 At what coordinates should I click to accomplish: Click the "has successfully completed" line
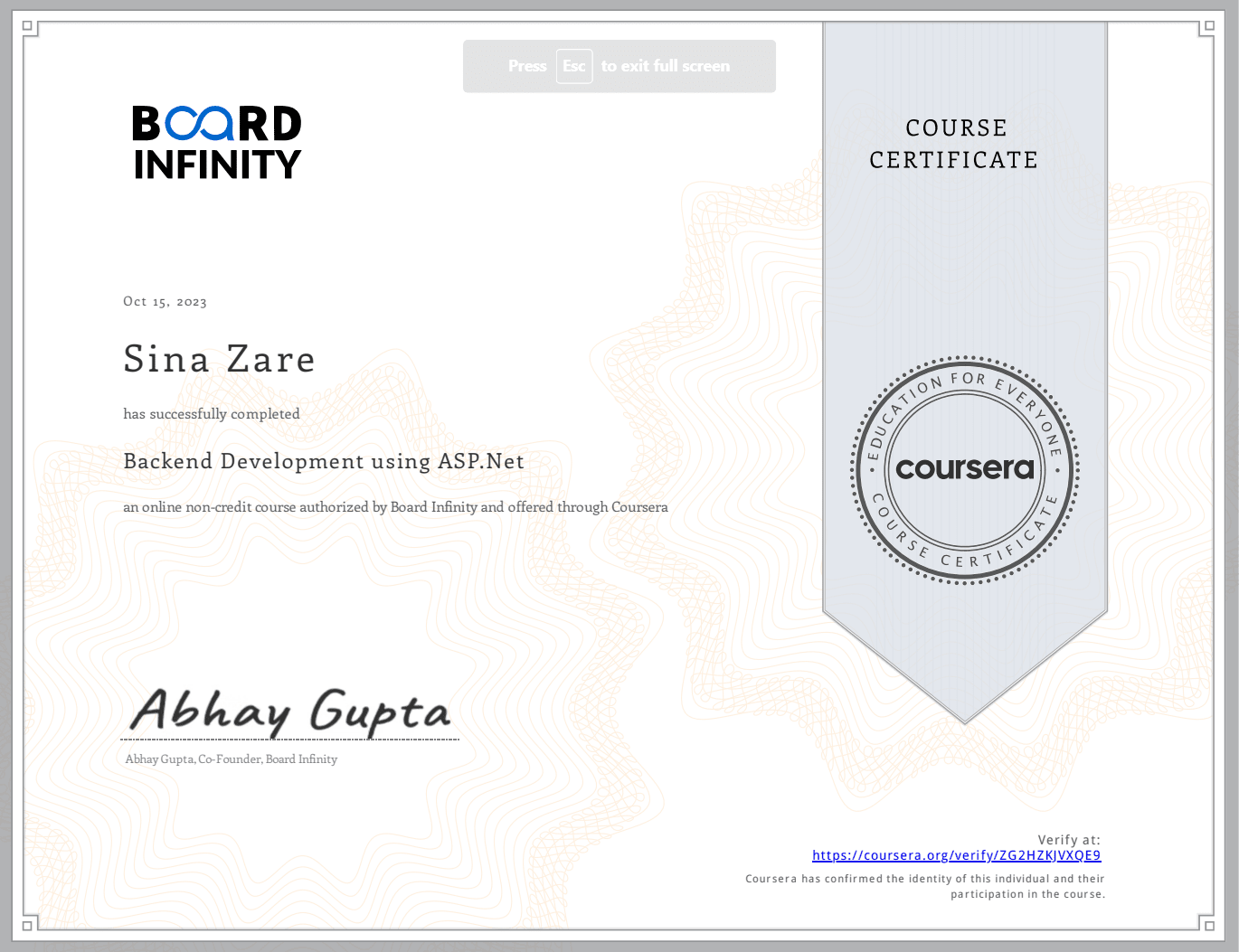(212, 414)
